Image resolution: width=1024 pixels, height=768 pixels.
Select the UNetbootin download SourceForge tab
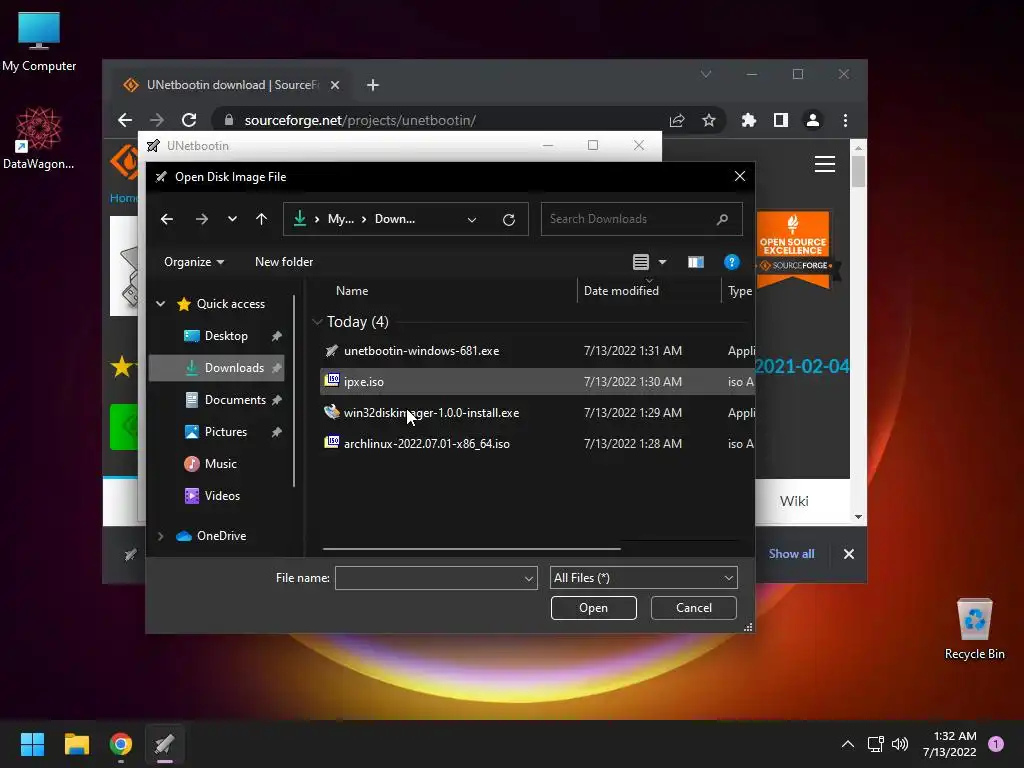(232, 85)
